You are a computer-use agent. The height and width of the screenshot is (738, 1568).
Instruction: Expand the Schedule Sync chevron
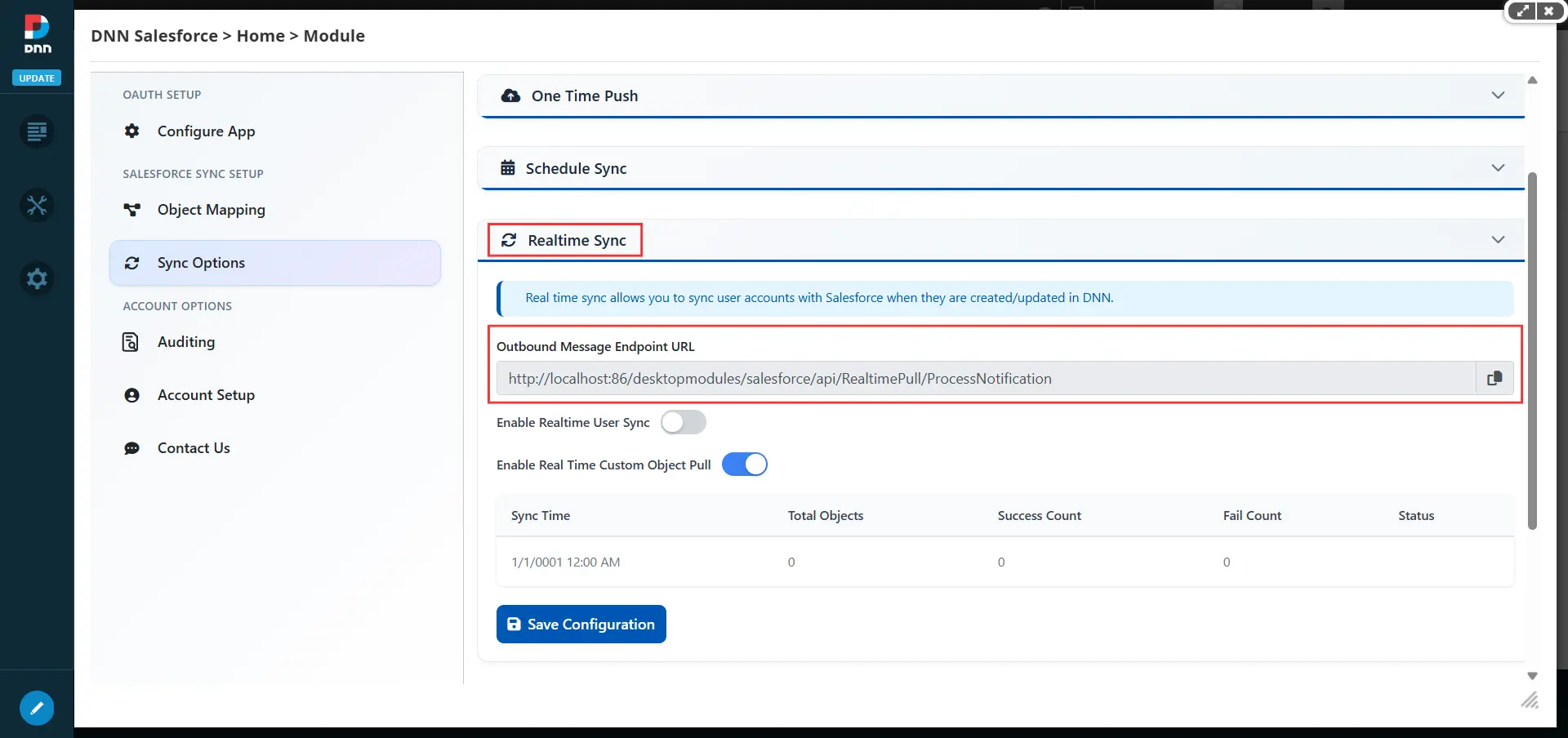coord(1498,167)
